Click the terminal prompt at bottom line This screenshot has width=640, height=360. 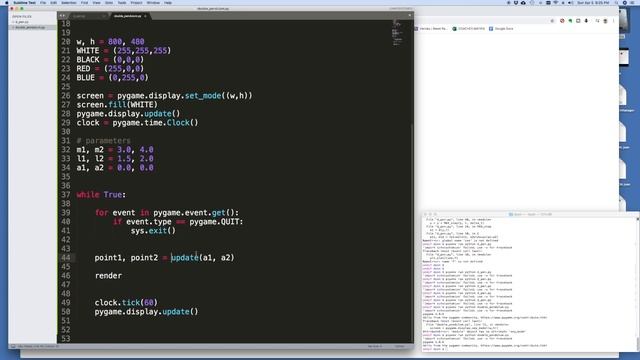[435, 349]
